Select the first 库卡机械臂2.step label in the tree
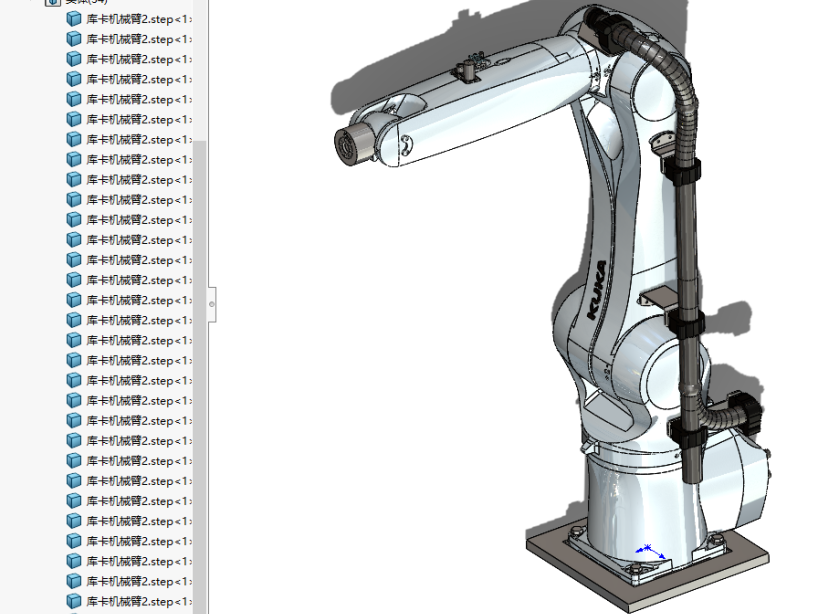This screenshot has width=818, height=614. (x=138, y=19)
